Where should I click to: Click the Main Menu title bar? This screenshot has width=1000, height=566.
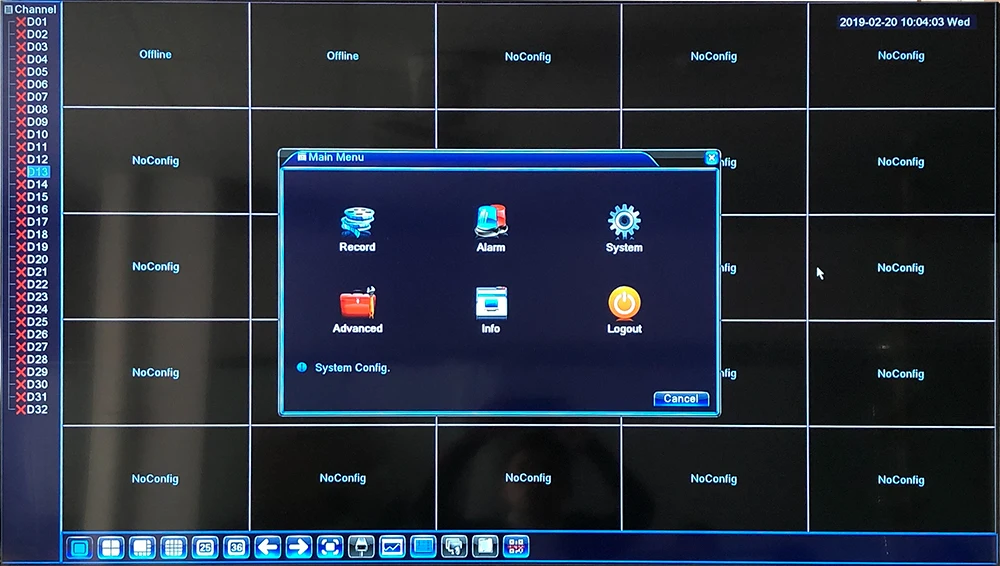pos(469,158)
